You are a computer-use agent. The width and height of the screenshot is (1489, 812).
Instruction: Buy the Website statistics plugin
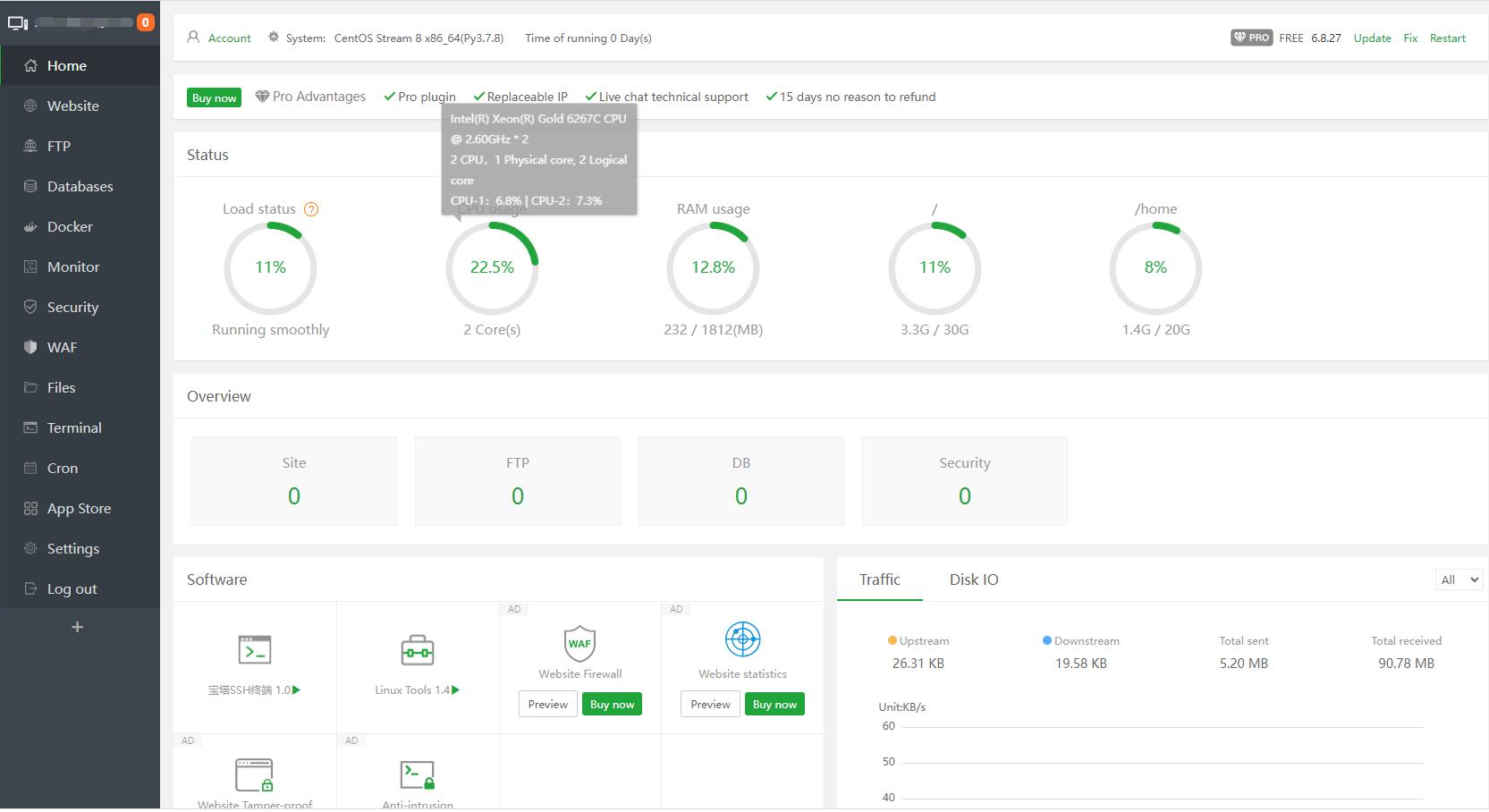[x=774, y=705]
